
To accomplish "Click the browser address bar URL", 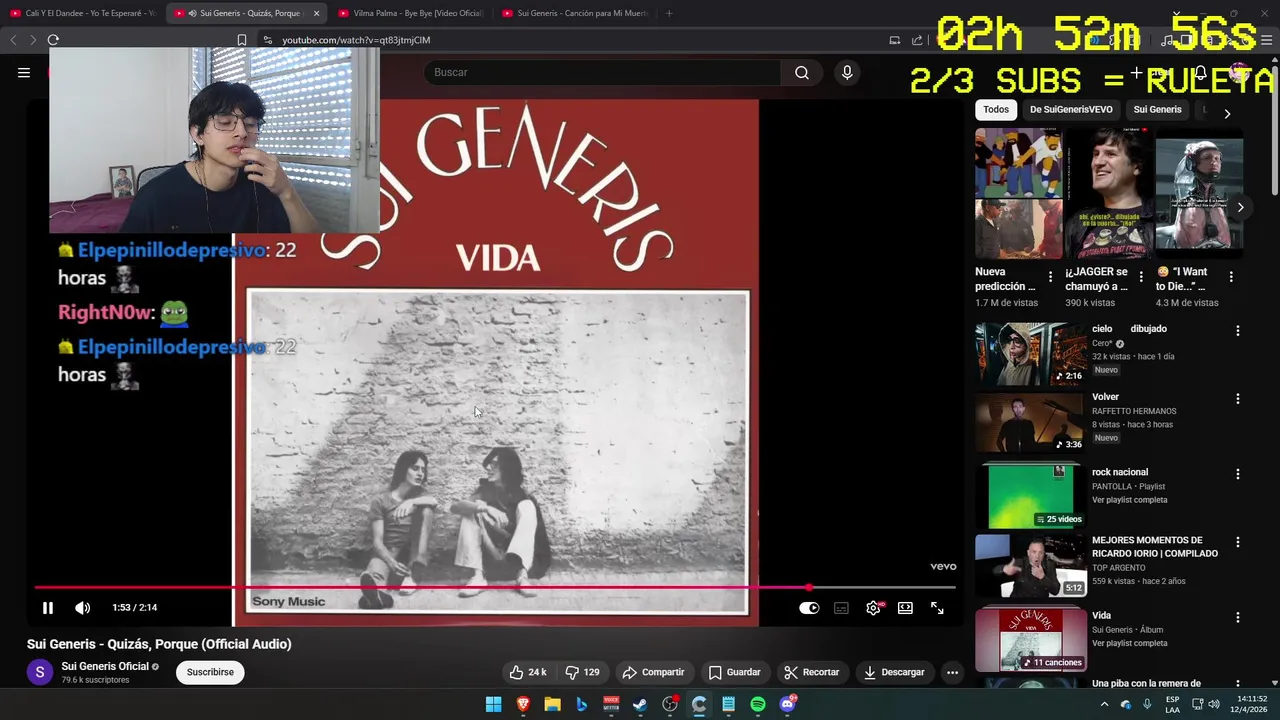I will tap(356, 40).
